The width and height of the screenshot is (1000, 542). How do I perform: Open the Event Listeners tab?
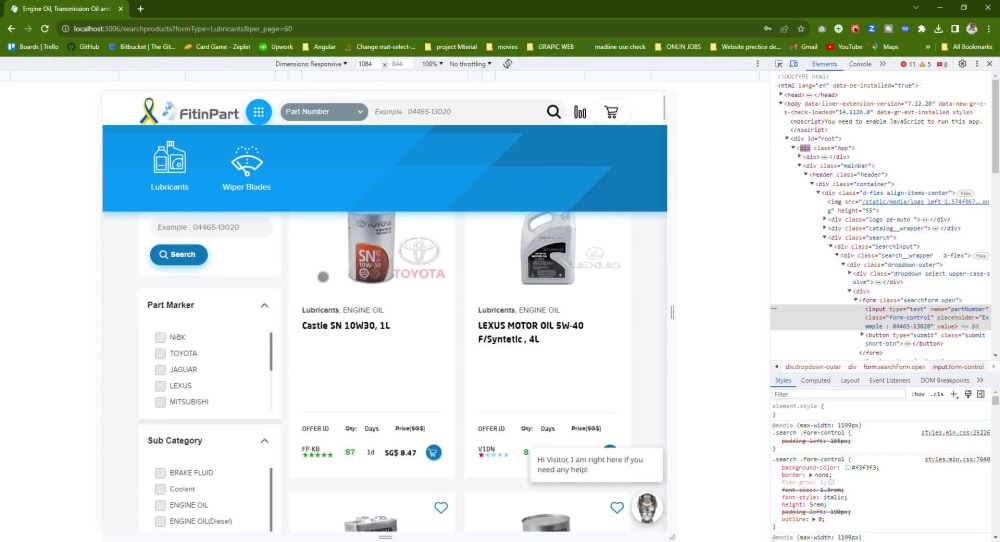[889, 381]
